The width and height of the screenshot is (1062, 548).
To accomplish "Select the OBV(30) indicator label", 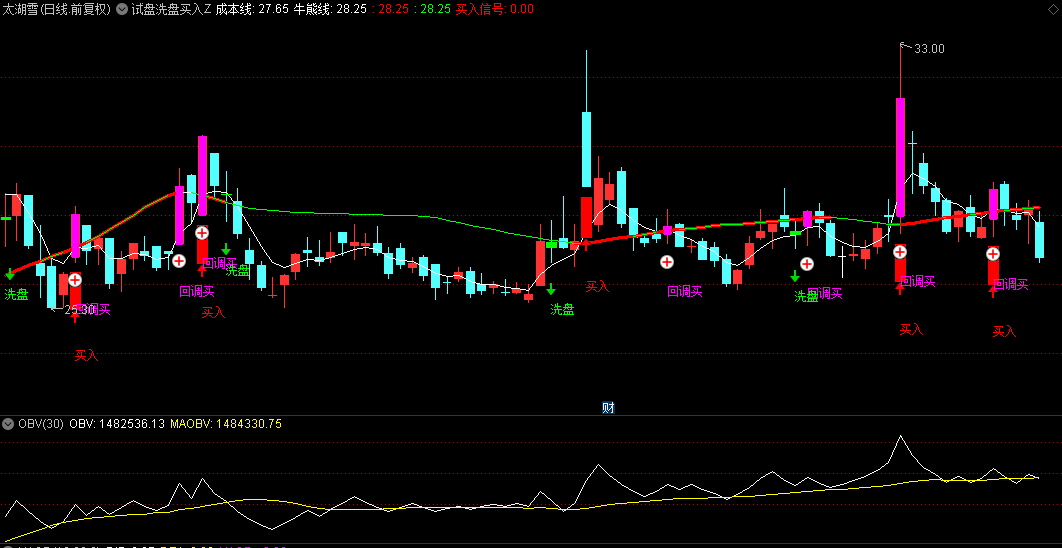I will 41,424.
